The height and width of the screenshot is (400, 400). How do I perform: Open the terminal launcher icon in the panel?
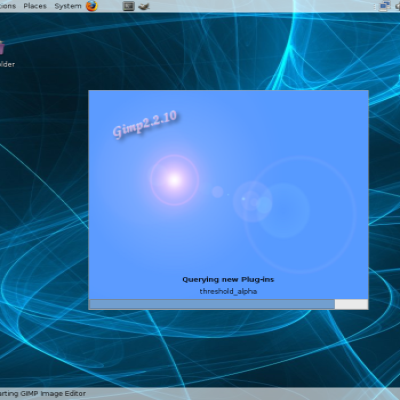click(128, 6)
